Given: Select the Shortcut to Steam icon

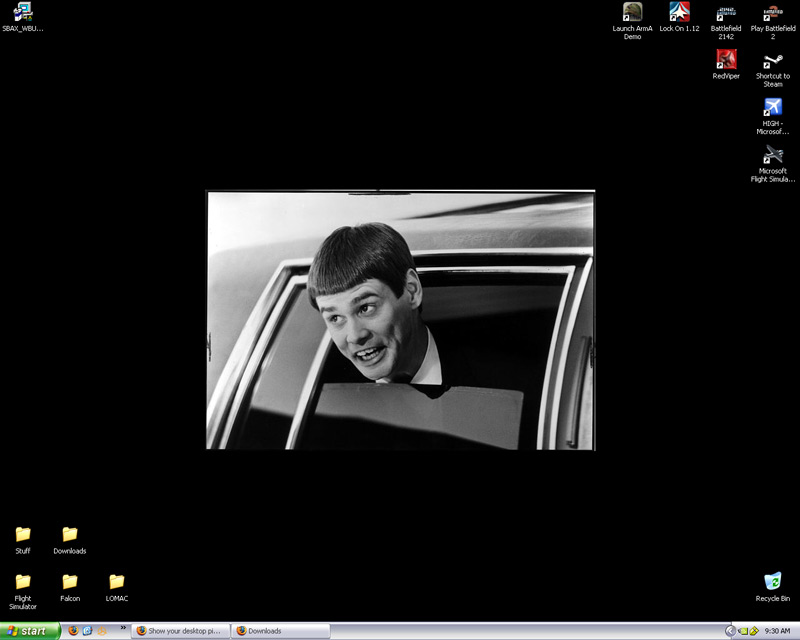Looking at the screenshot, I should (x=773, y=69).
